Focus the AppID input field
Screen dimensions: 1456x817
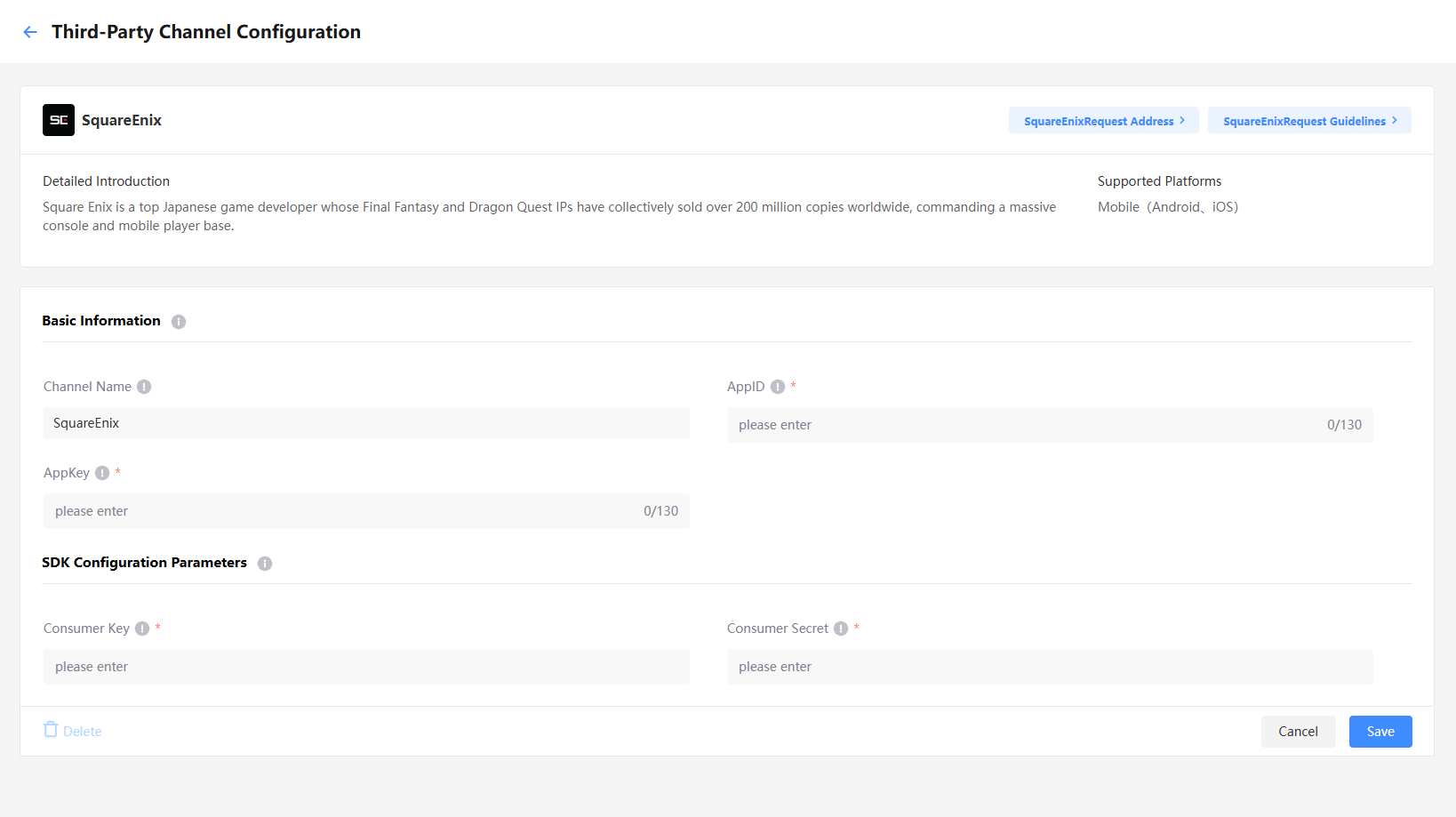1050,425
